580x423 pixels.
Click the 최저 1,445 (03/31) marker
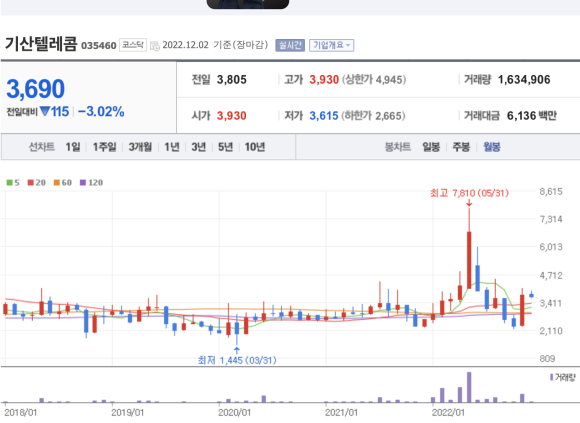(x=237, y=360)
